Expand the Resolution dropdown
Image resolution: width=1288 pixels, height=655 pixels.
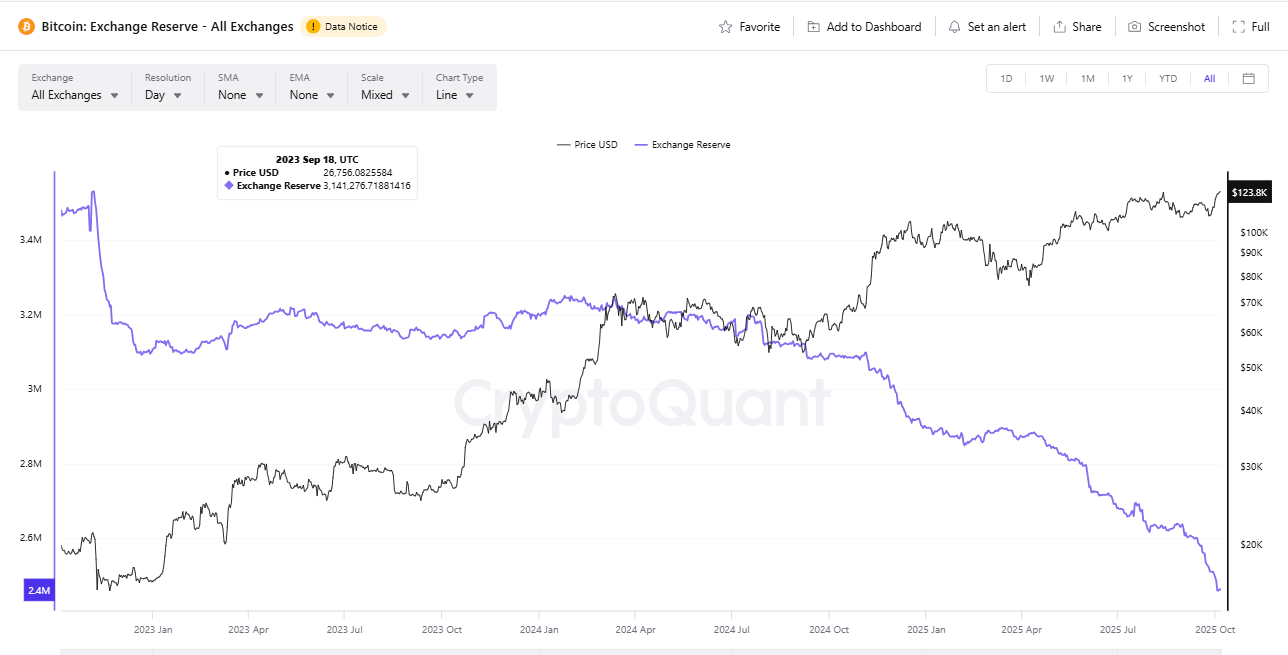click(164, 95)
